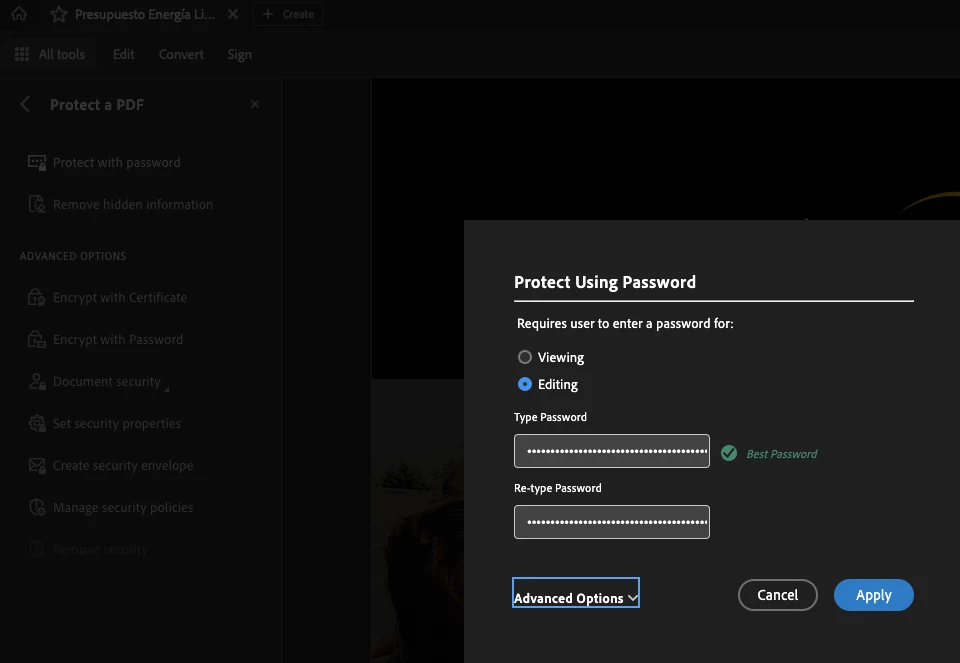Select the Editing radio button

pos(525,384)
